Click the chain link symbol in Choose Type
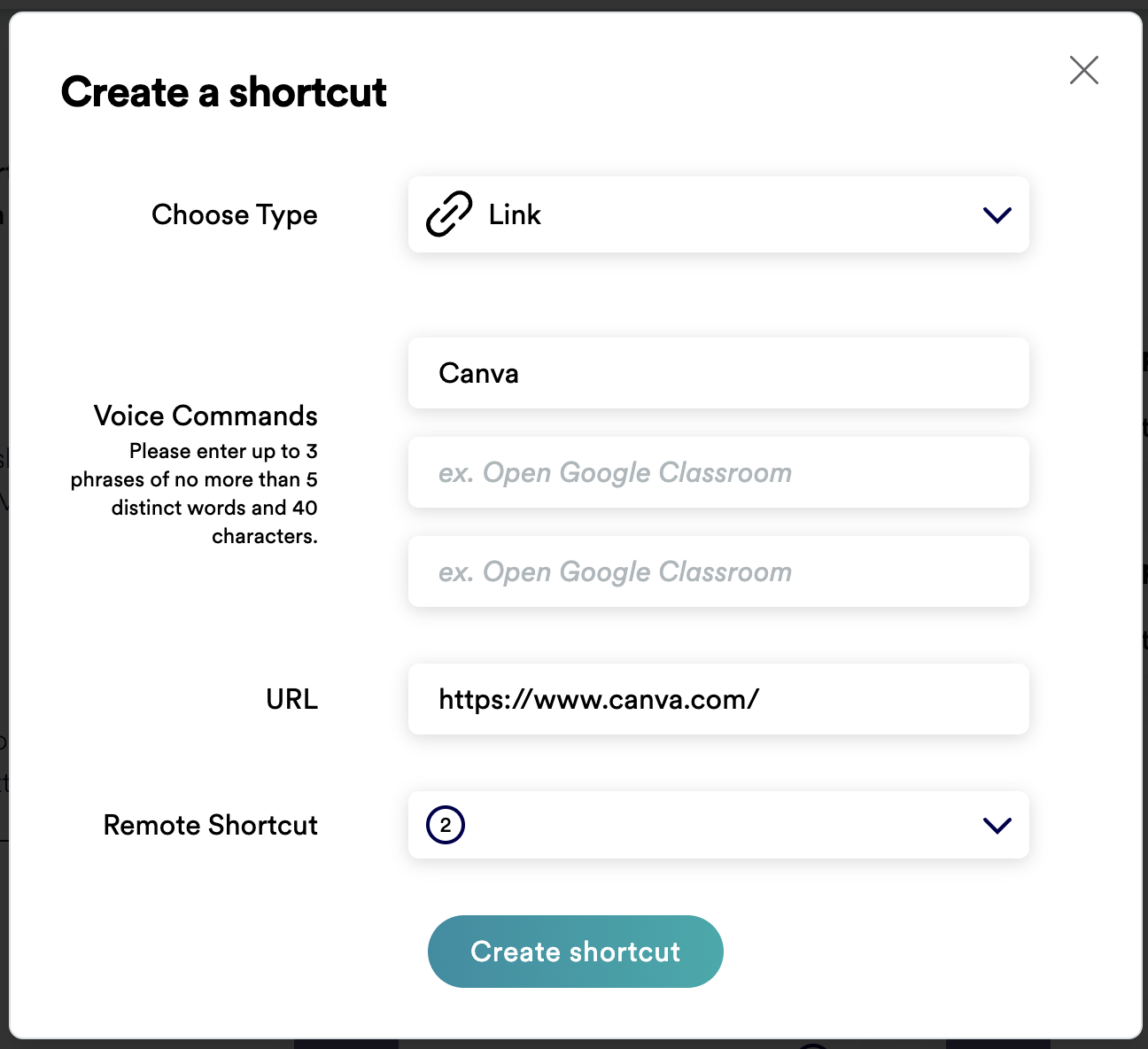 [450, 214]
